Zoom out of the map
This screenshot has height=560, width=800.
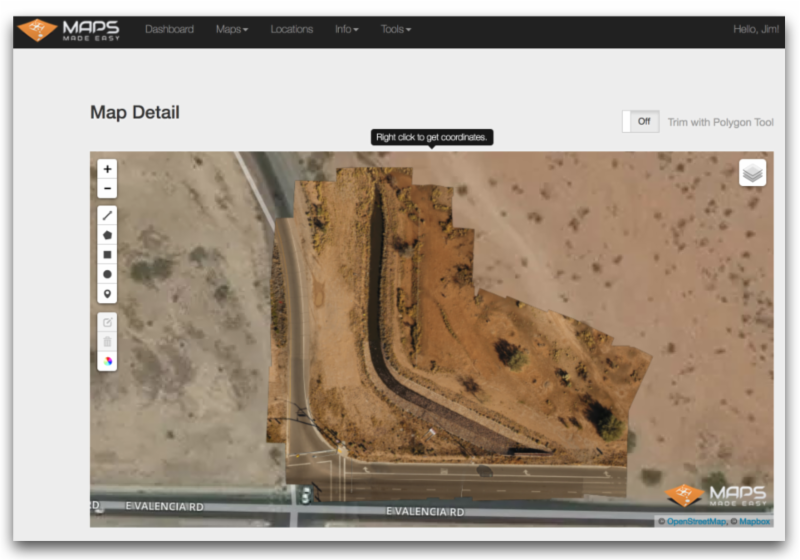(x=107, y=189)
